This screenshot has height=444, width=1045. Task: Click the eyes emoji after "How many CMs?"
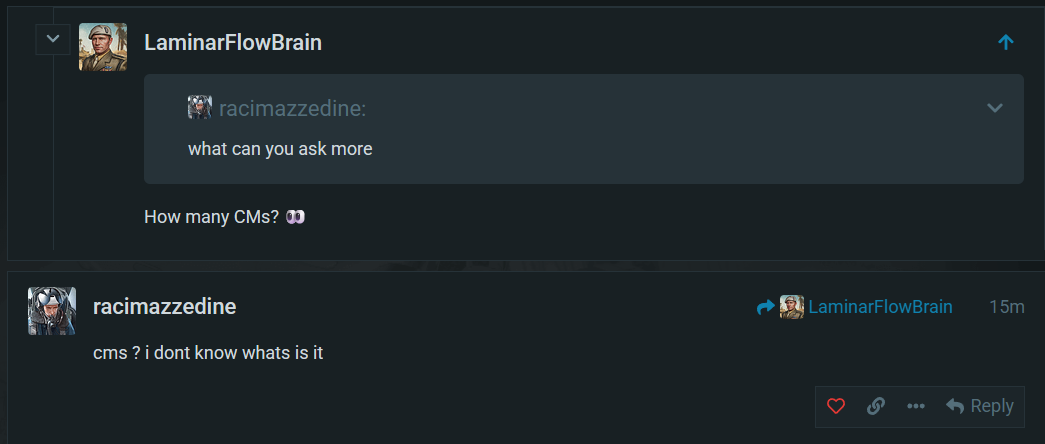295,216
